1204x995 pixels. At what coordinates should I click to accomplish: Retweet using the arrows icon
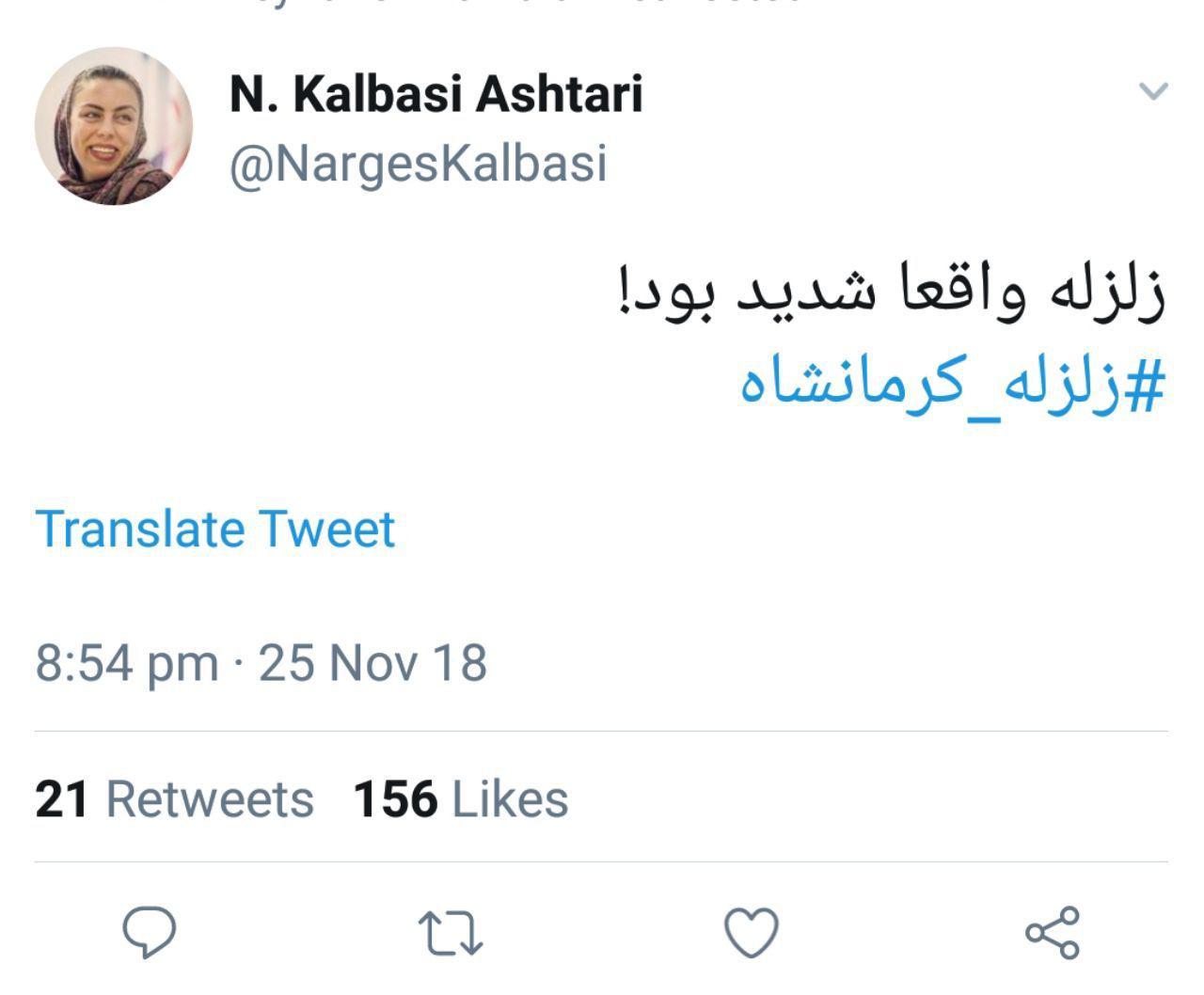click(450, 933)
